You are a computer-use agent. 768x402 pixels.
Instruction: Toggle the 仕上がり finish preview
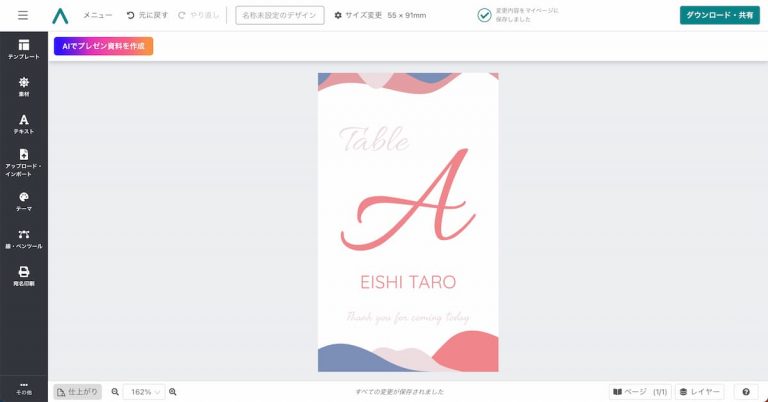coord(77,392)
